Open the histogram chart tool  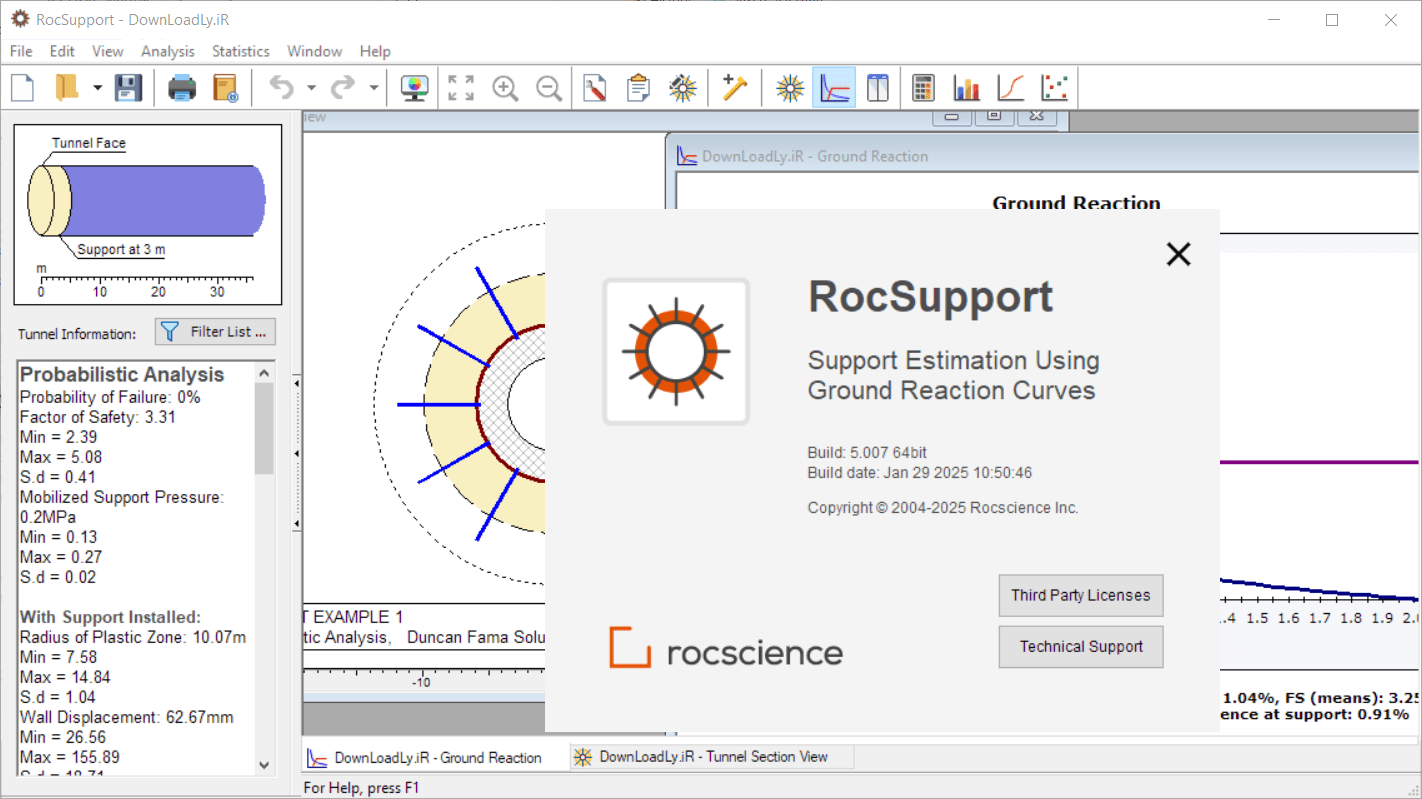tap(966, 88)
